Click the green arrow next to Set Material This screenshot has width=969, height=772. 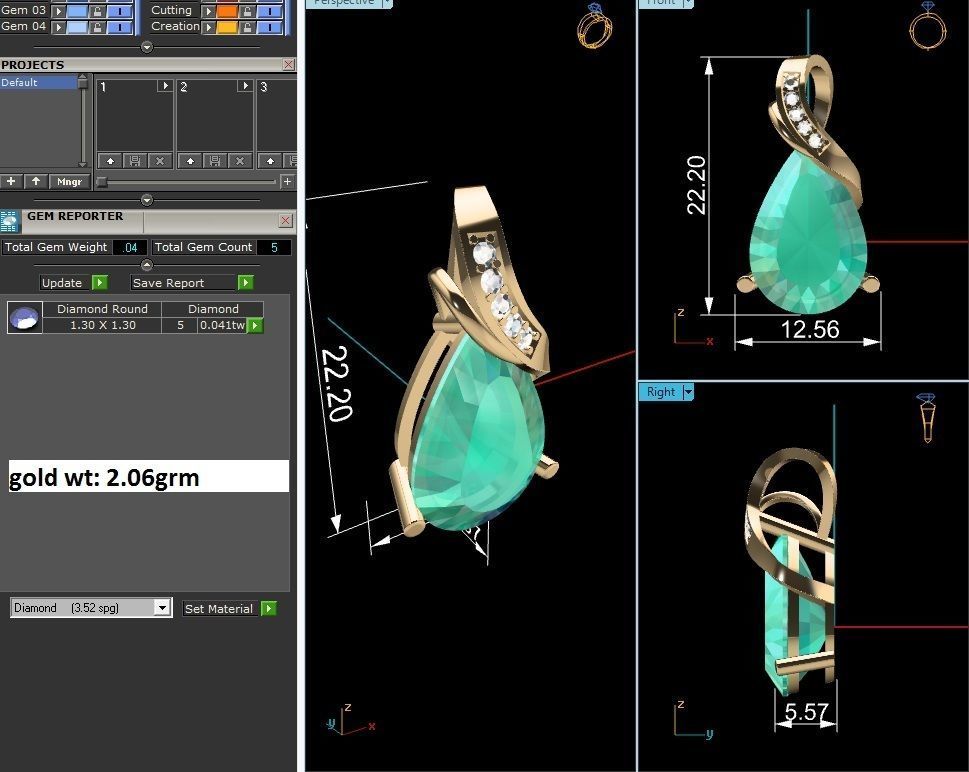pos(268,608)
